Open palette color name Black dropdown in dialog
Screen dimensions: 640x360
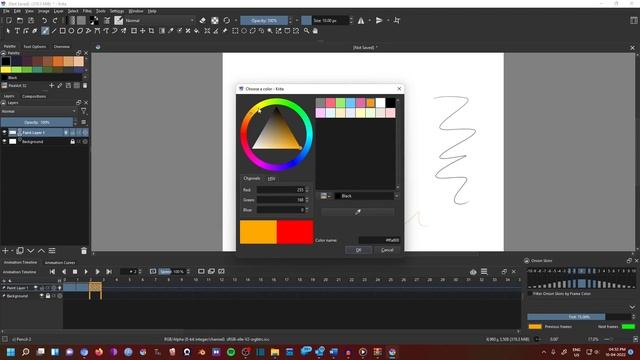(x=366, y=196)
